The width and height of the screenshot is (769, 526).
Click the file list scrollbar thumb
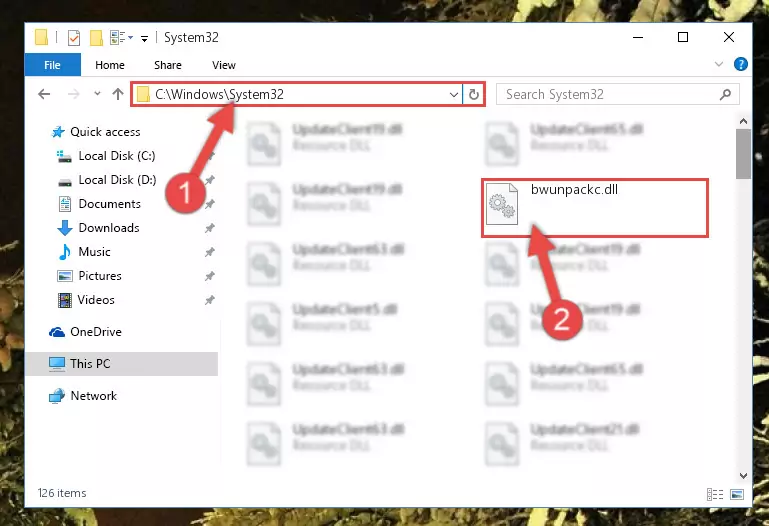click(743, 154)
